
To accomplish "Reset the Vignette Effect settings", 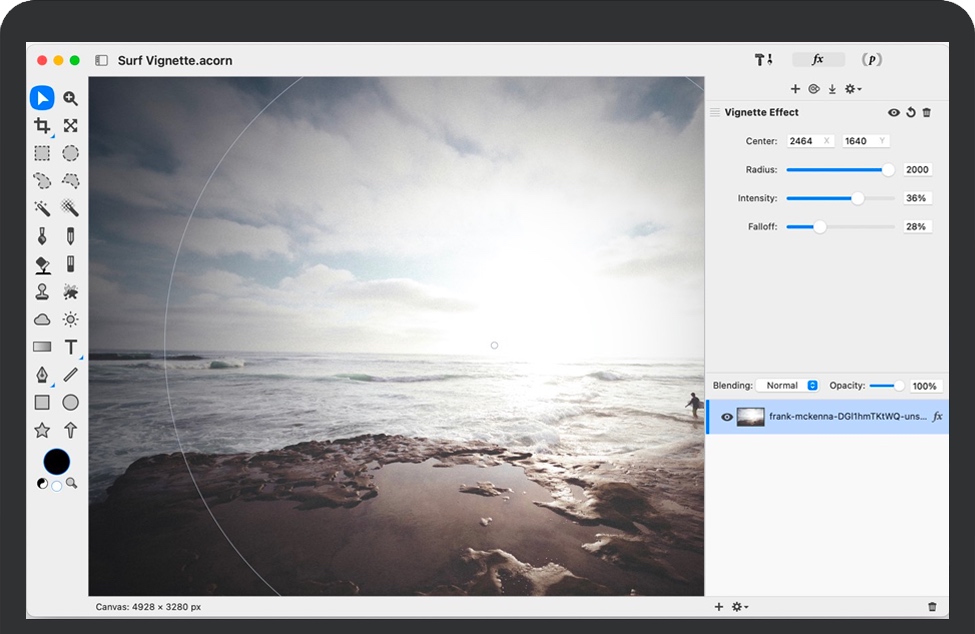I will (911, 113).
